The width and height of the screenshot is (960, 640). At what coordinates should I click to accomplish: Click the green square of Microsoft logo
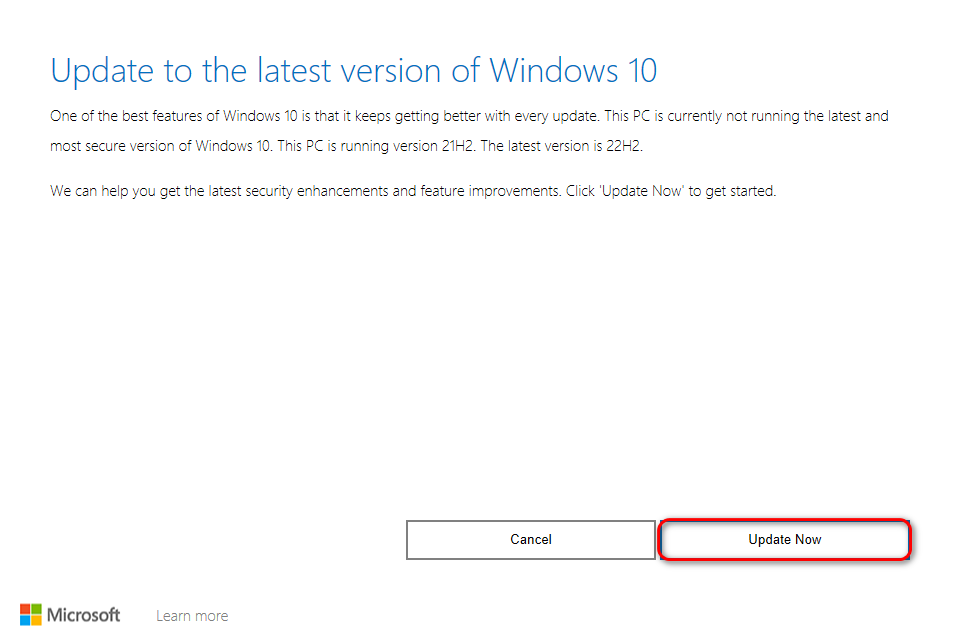[36, 608]
